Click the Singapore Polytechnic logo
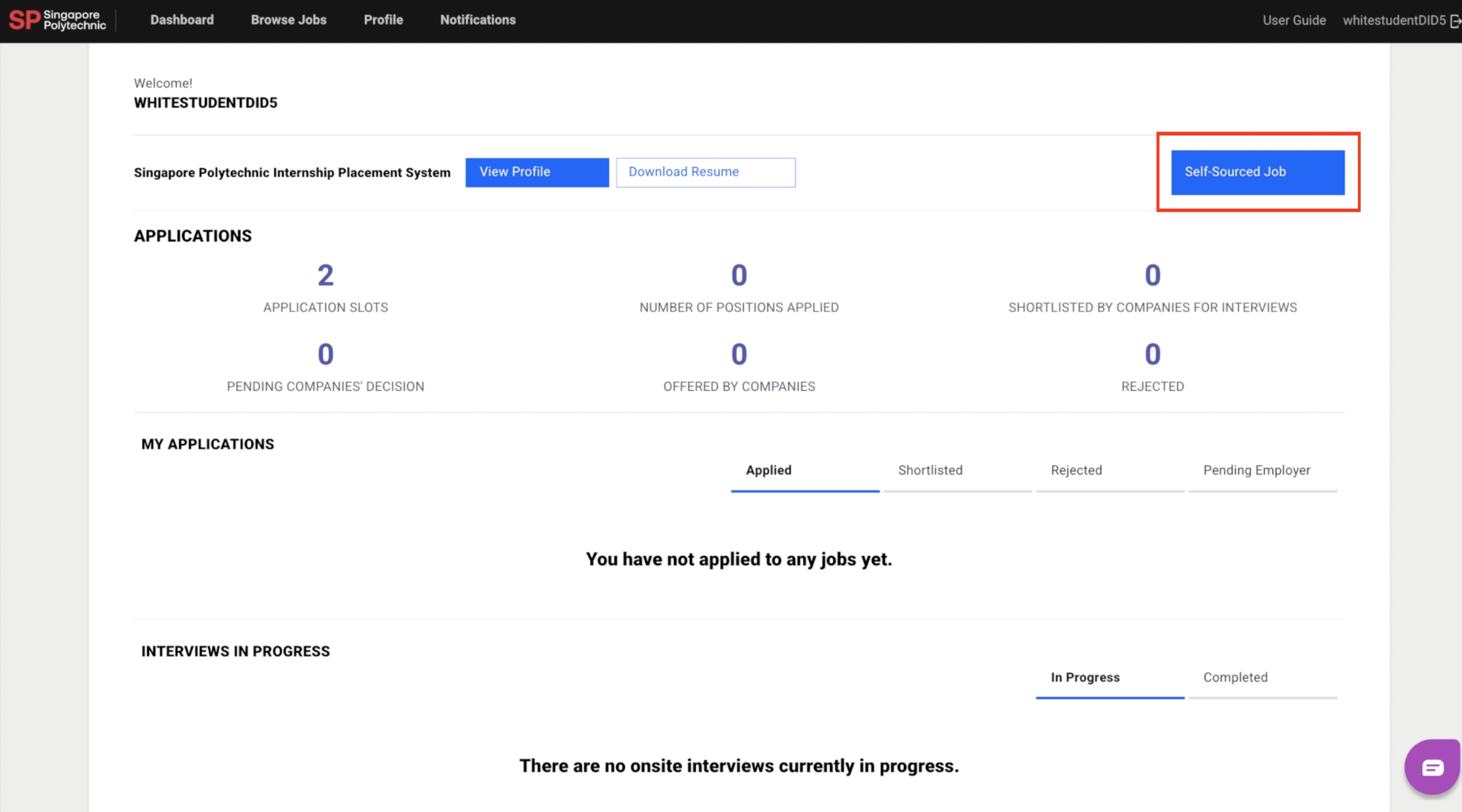Image resolution: width=1462 pixels, height=812 pixels. (x=57, y=20)
